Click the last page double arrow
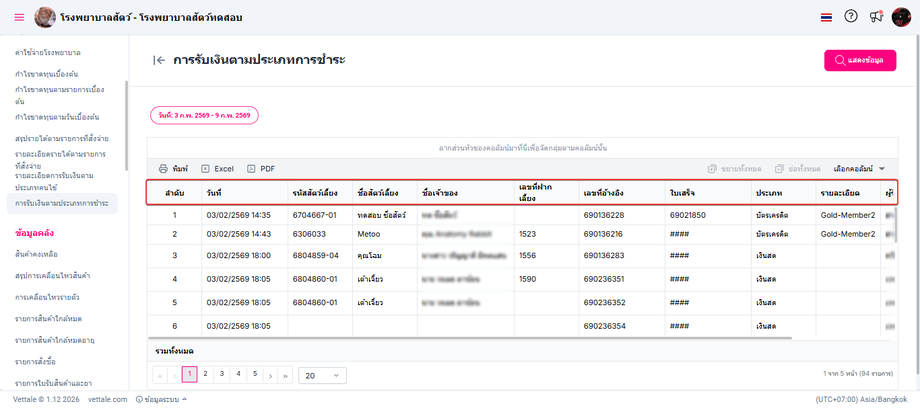Image resolution: width=920 pixels, height=408 pixels. click(285, 375)
